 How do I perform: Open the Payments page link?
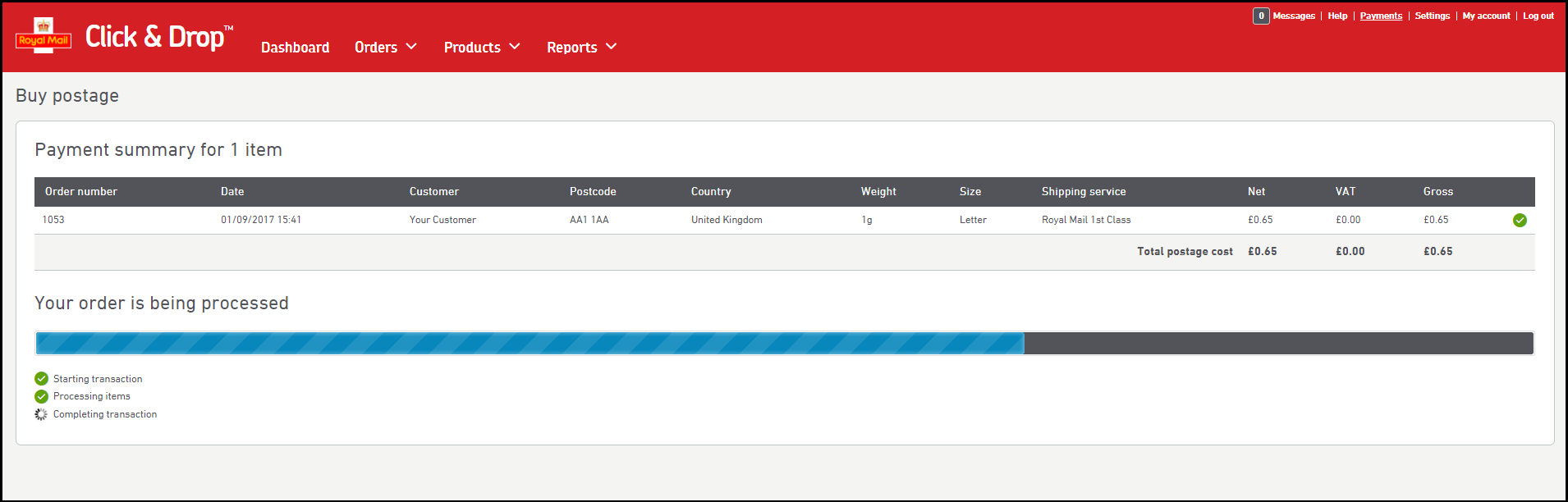[x=1381, y=16]
